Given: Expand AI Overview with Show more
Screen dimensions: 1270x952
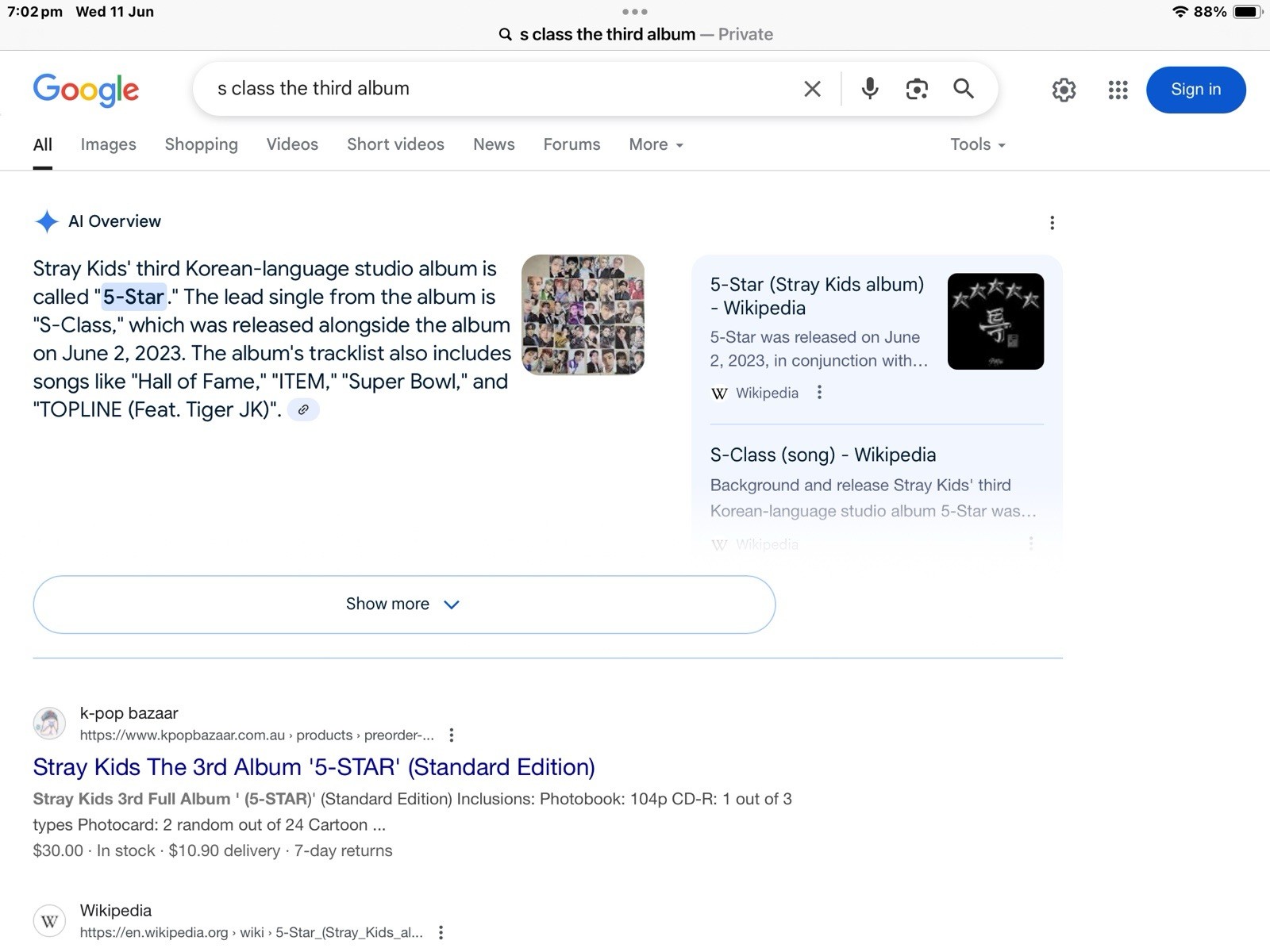Looking at the screenshot, I should [x=404, y=605].
